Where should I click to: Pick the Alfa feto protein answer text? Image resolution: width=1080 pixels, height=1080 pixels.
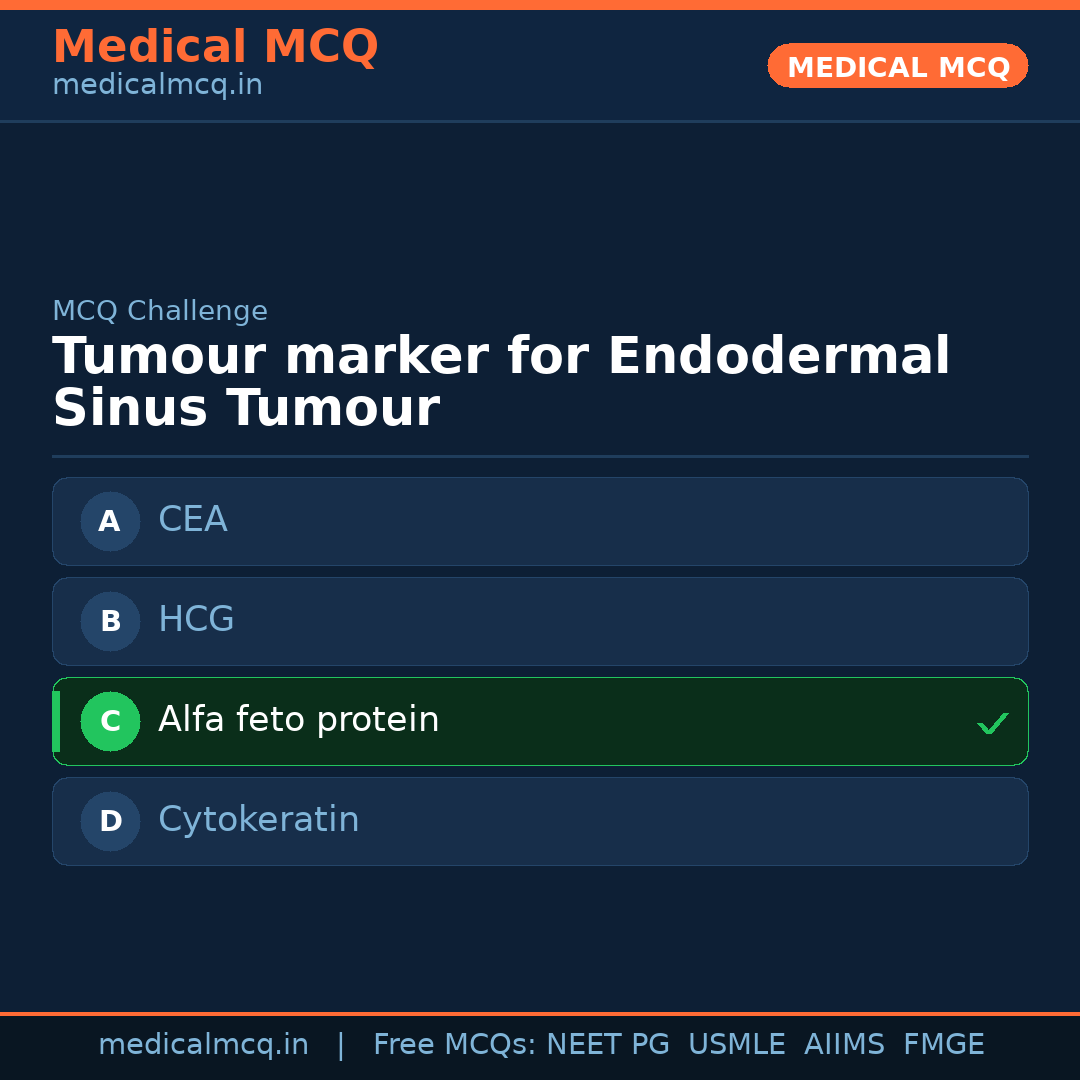[298, 720]
